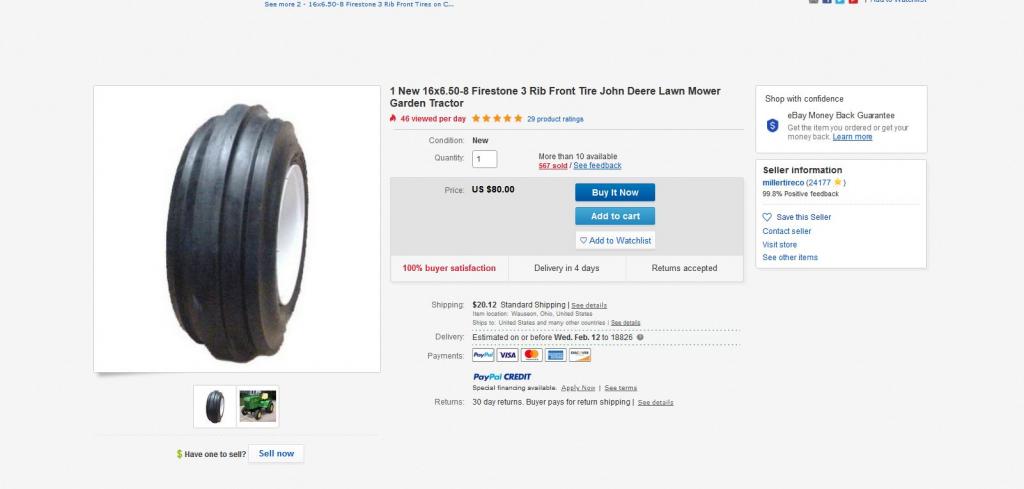Open the 29 product ratings link
Viewport: 1024px width, 489px height.
tap(555, 119)
